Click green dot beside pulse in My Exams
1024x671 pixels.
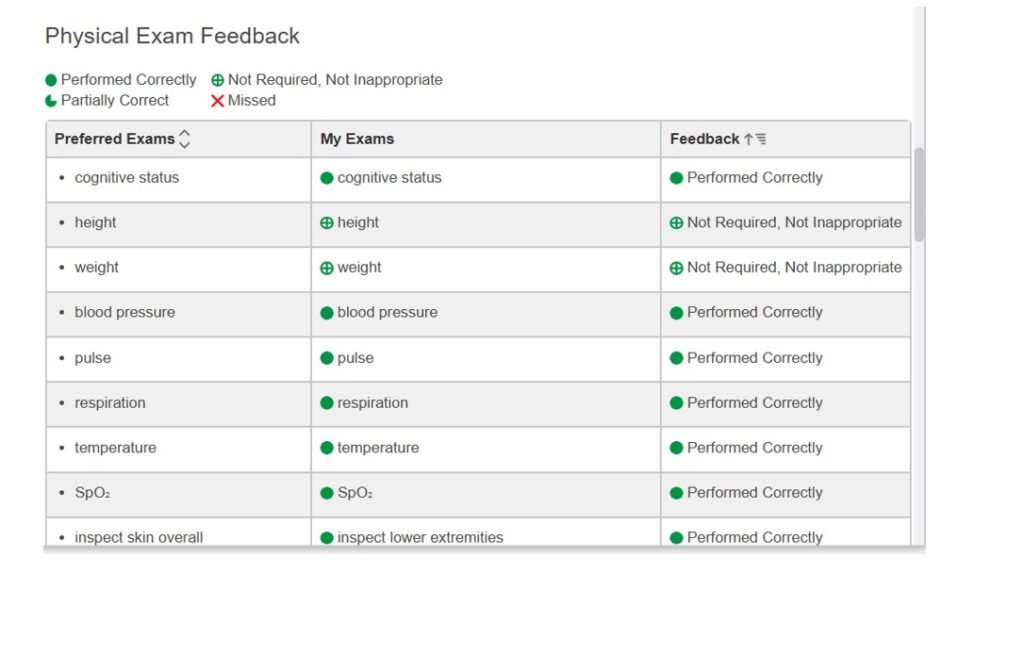pos(327,358)
